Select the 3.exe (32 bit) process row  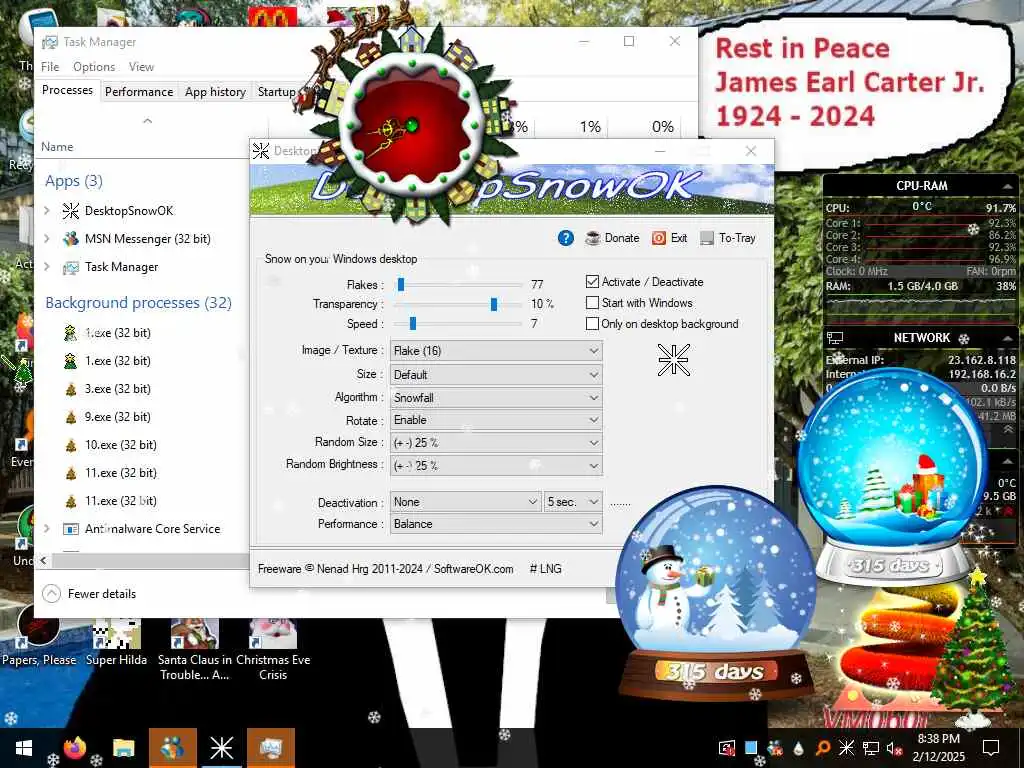tap(144, 389)
